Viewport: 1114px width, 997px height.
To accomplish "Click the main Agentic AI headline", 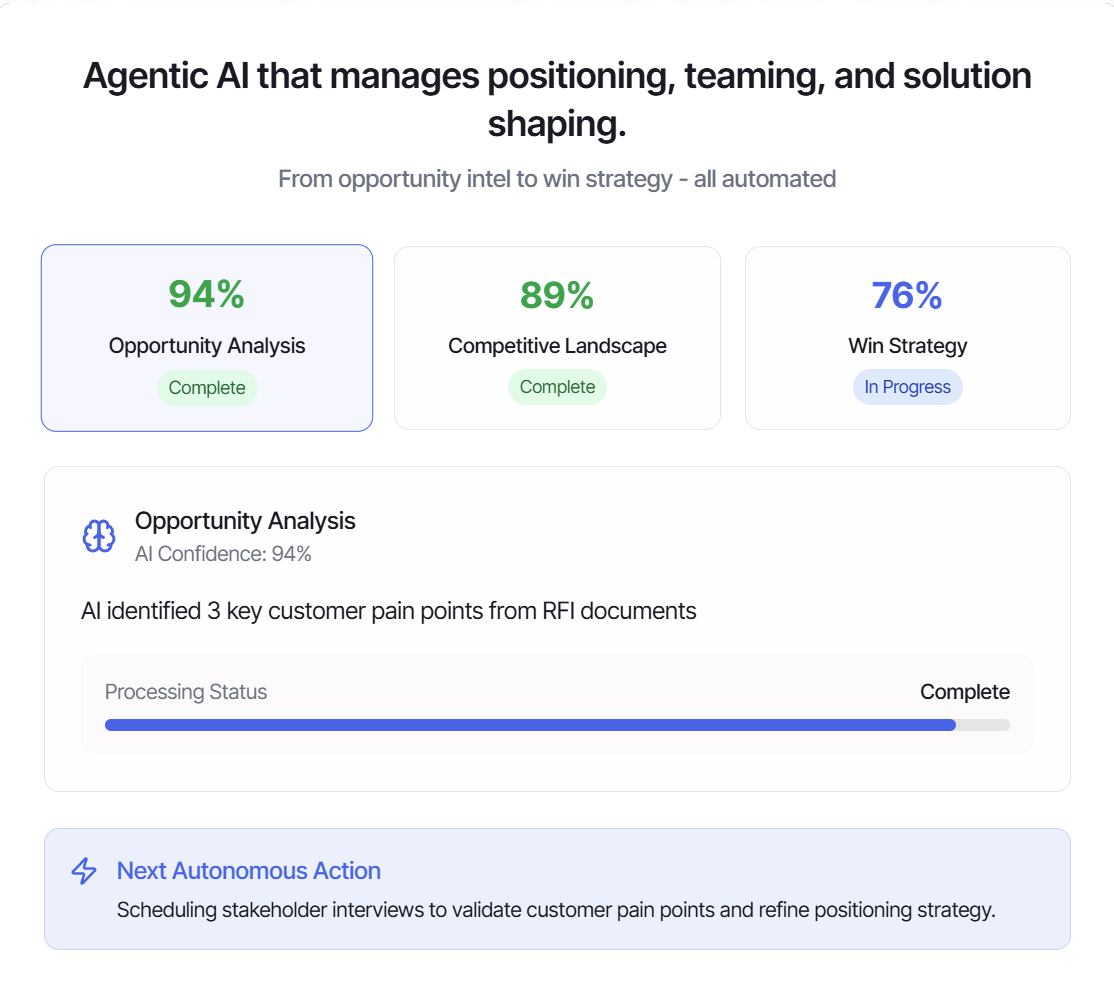I will tap(557, 99).
